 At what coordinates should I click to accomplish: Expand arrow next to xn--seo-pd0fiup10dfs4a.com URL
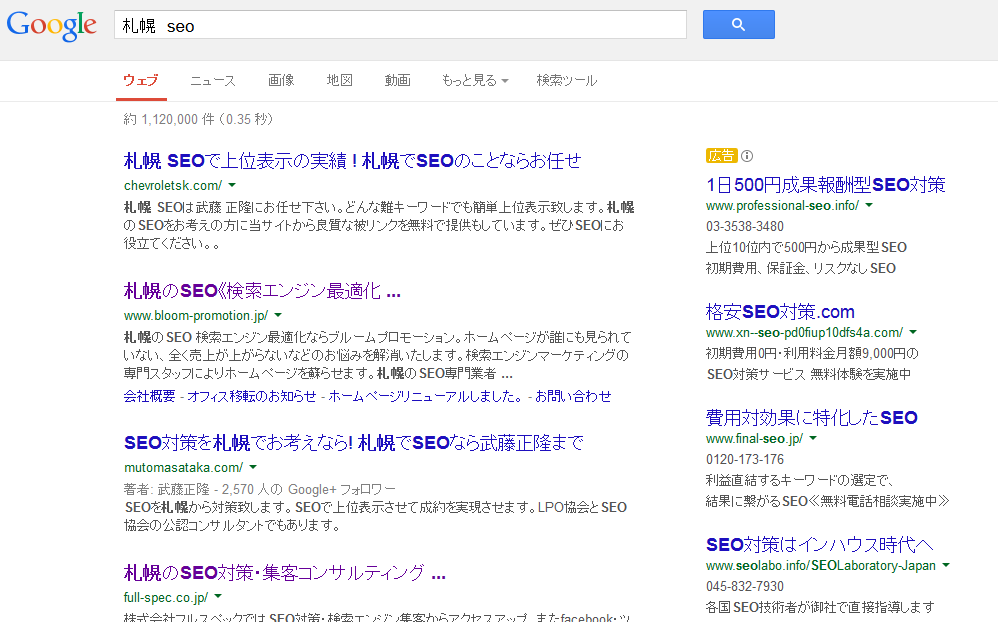pos(913,332)
